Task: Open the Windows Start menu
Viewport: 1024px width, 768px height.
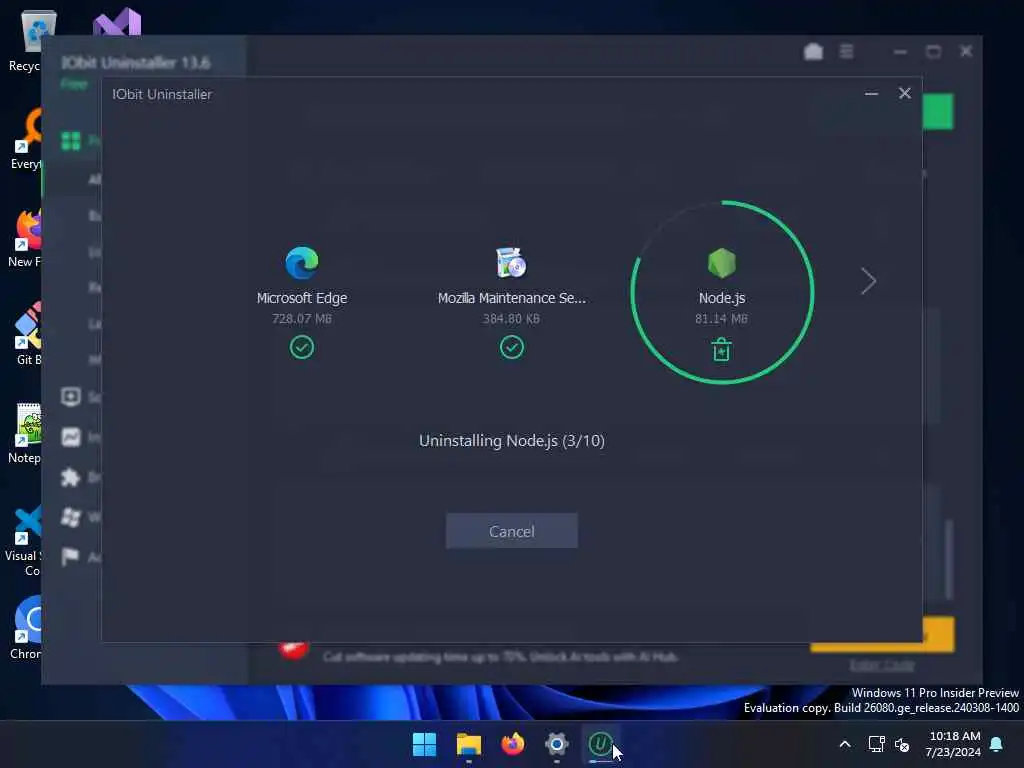Action: 424,744
